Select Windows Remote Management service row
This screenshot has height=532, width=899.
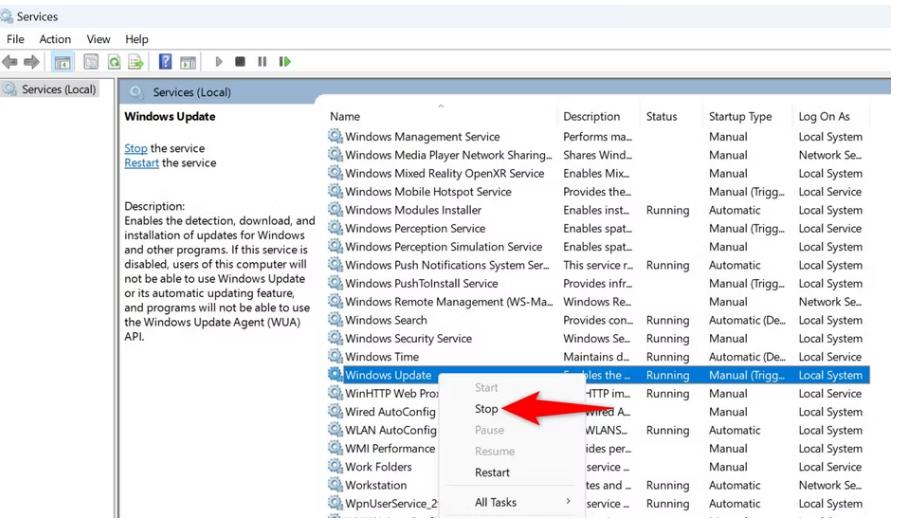[x=449, y=302]
